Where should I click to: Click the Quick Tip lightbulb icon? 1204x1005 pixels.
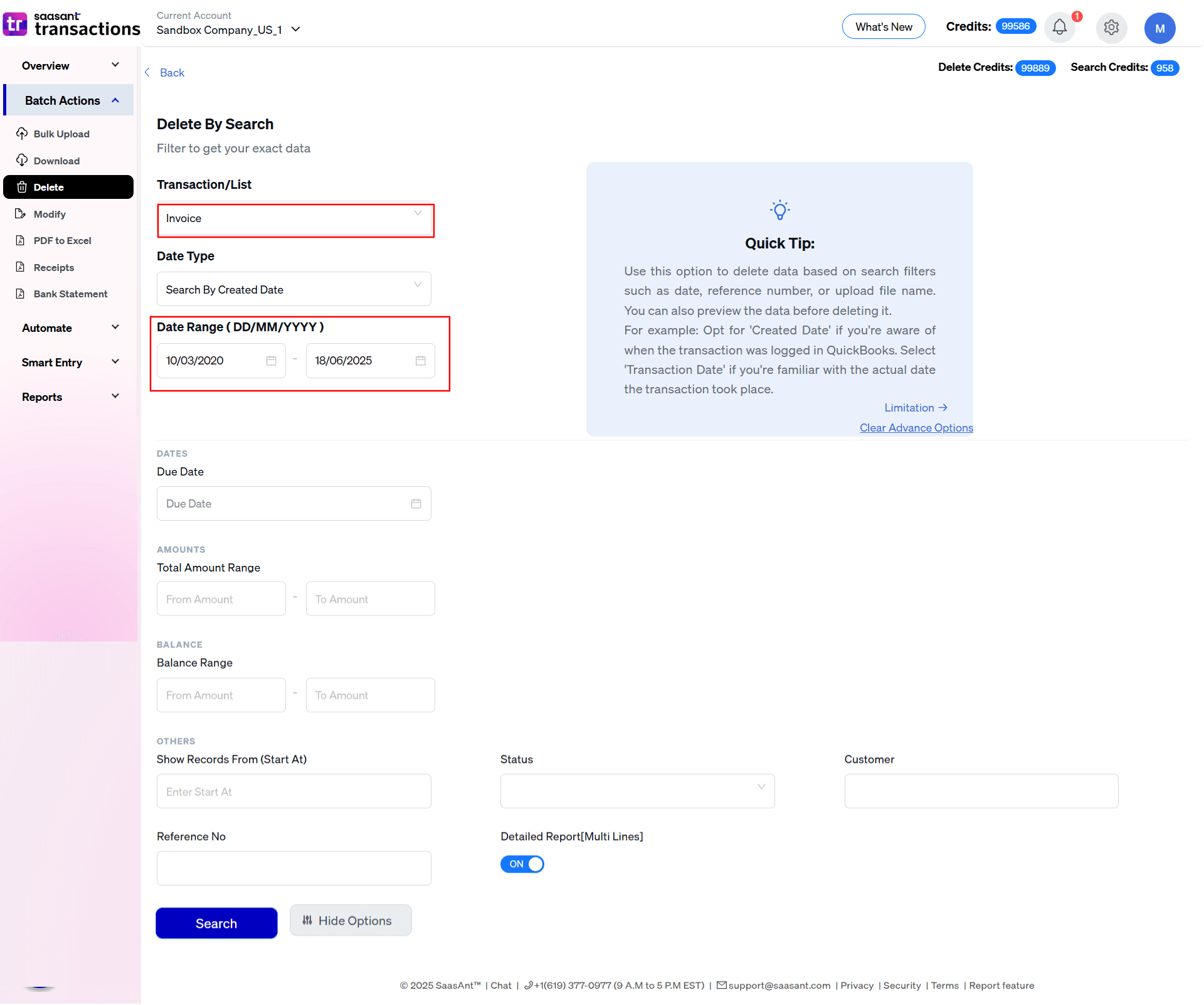779,210
